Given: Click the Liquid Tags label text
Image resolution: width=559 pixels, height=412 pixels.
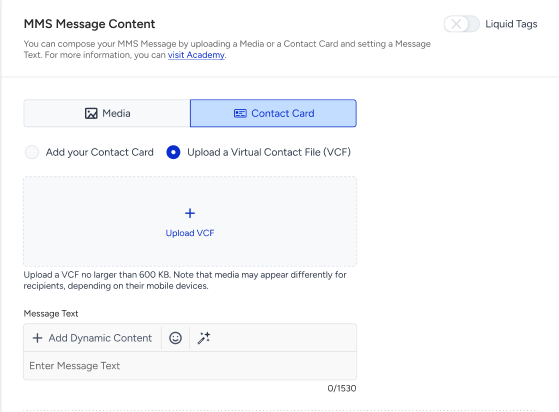Looking at the screenshot, I should [511, 24].
